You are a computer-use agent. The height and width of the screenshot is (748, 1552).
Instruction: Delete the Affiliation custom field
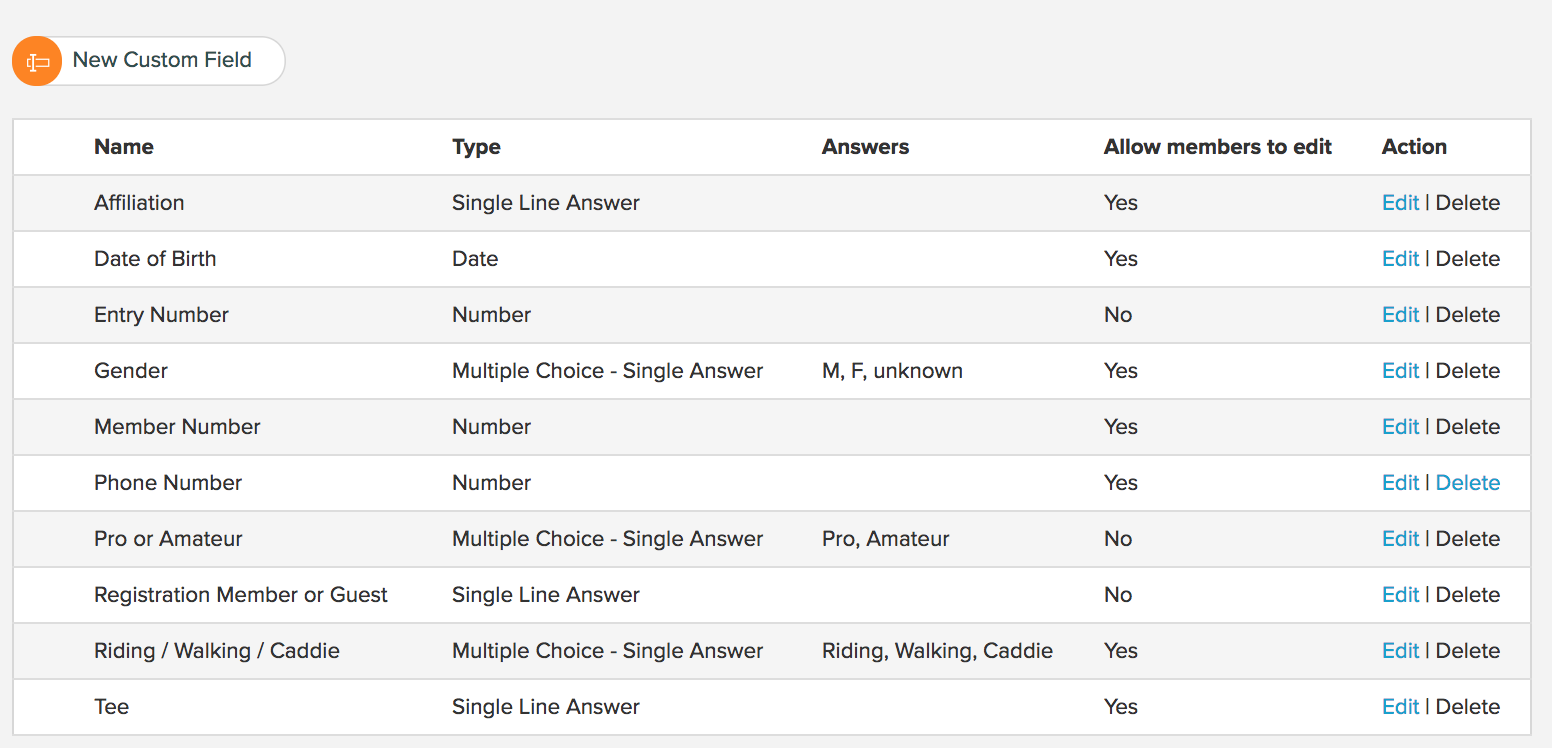pyautogui.click(x=1468, y=203)
